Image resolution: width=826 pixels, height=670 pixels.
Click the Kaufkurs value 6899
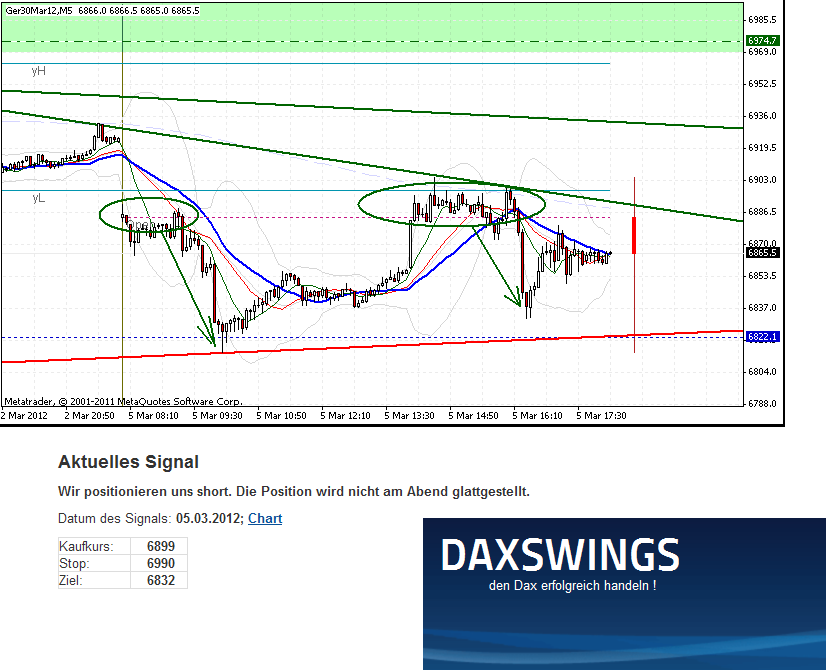[x=161, y=546]
